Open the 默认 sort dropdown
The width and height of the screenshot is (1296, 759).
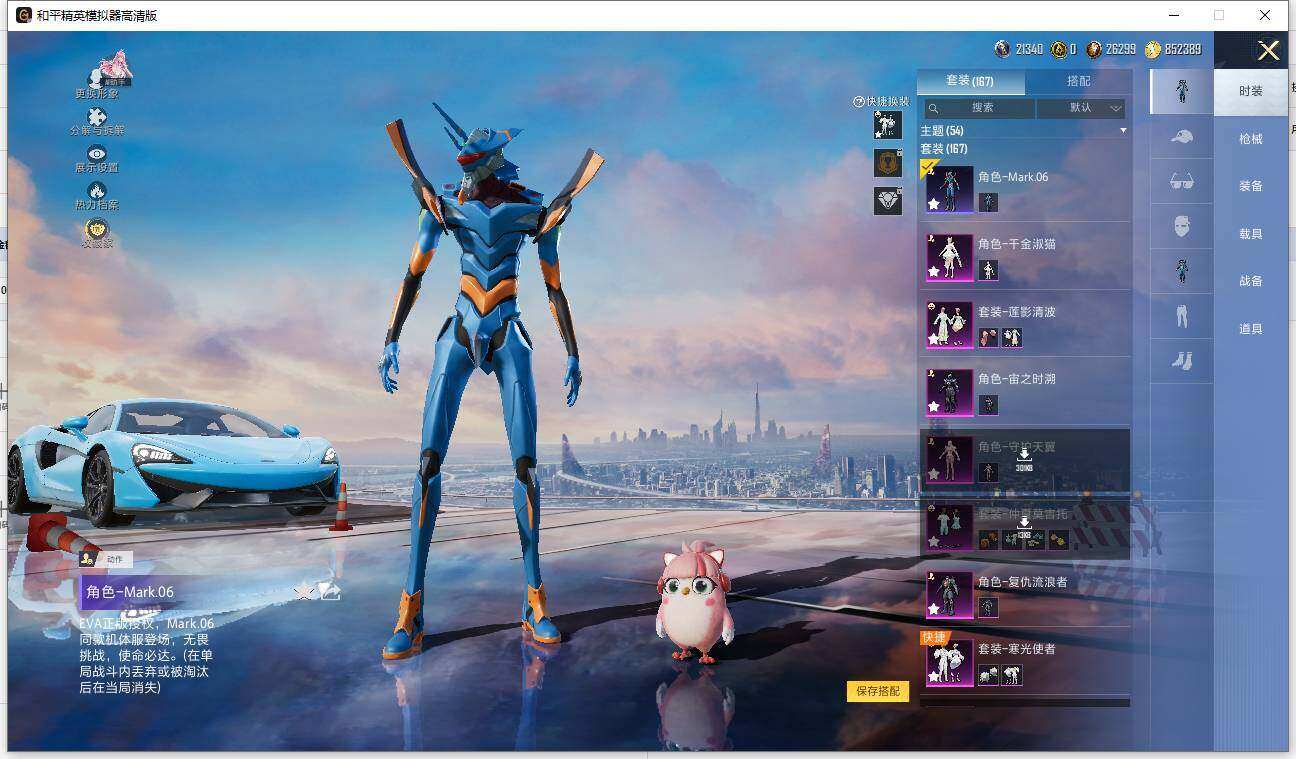(x=1081, y=108)
